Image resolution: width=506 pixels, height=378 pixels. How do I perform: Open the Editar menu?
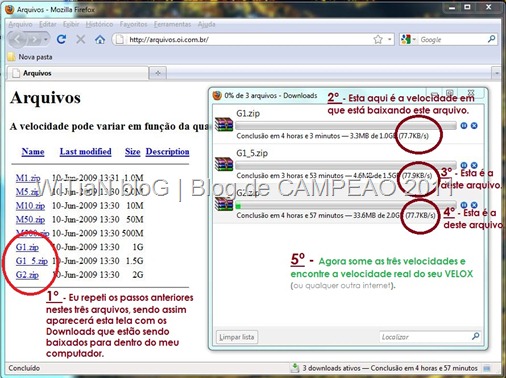tap(47, 24)
